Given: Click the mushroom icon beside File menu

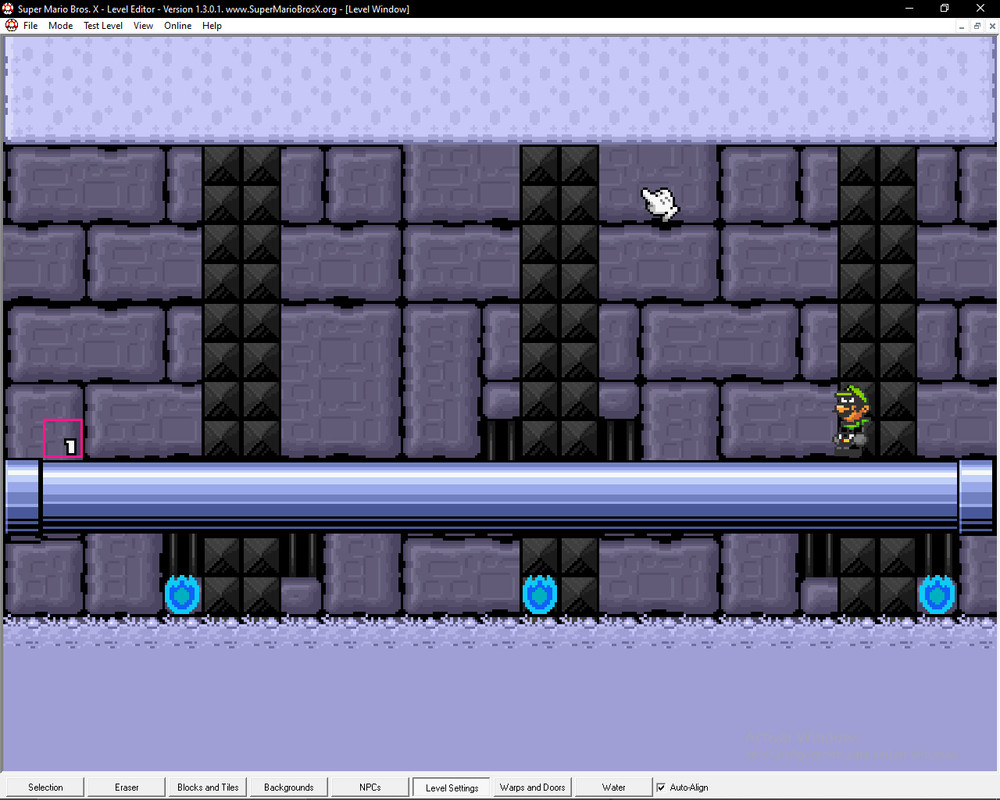Looking at the screenshot, I should click(x=11, y=26).
